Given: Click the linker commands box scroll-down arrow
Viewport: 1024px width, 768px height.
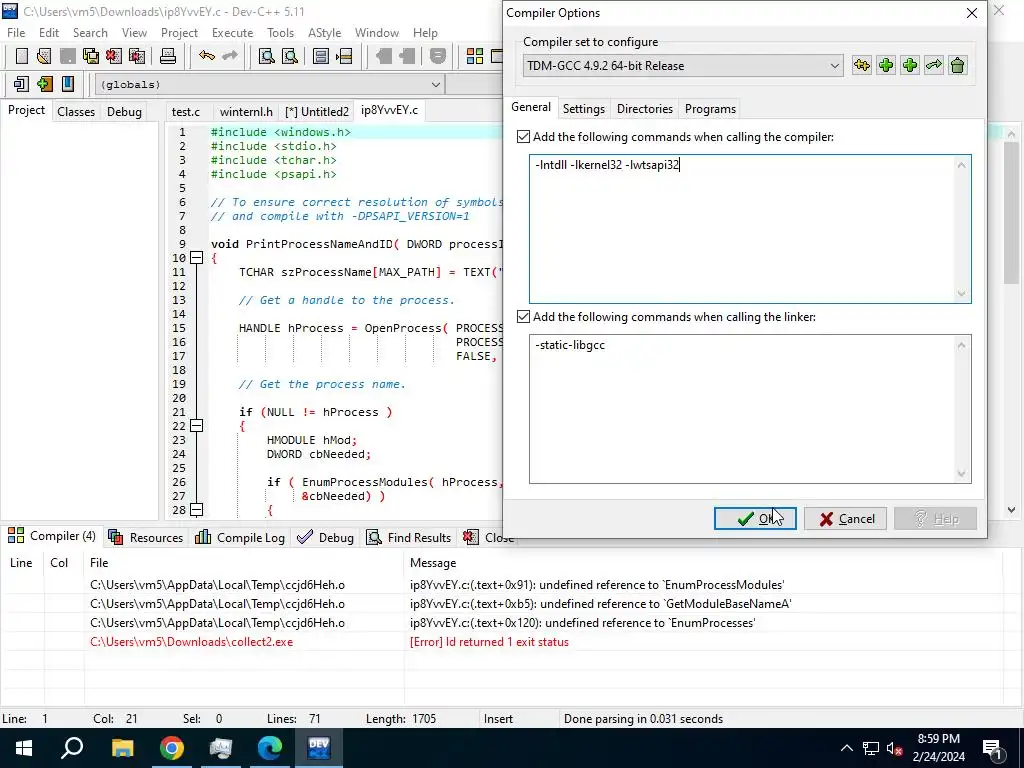Looking at the screenshot, I should point(961,473).
